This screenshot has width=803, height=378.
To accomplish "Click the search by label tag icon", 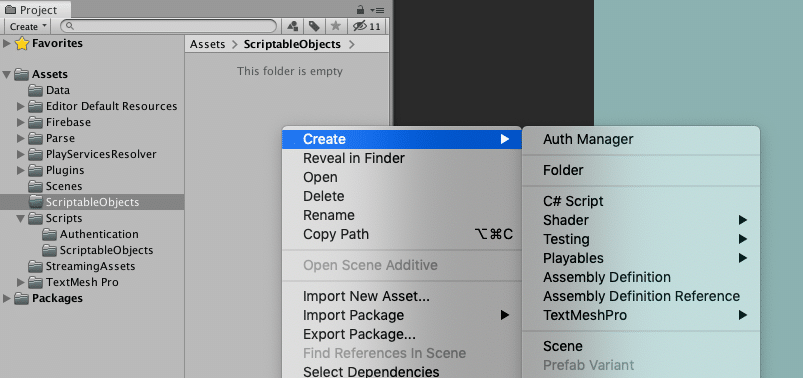I will click(x=314, y=26).
